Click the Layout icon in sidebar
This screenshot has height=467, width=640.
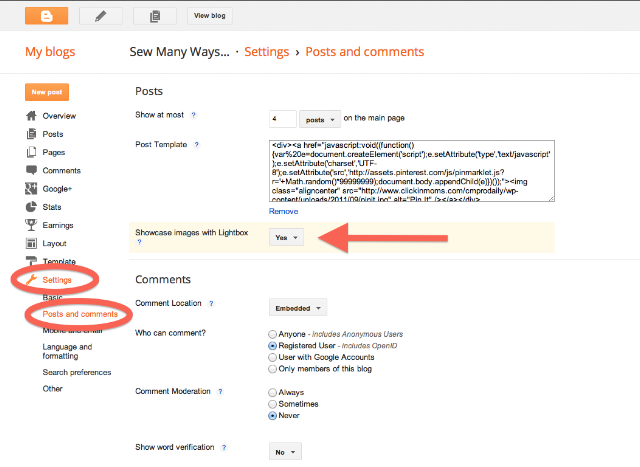pyautogui.click(x=31, y=243)
